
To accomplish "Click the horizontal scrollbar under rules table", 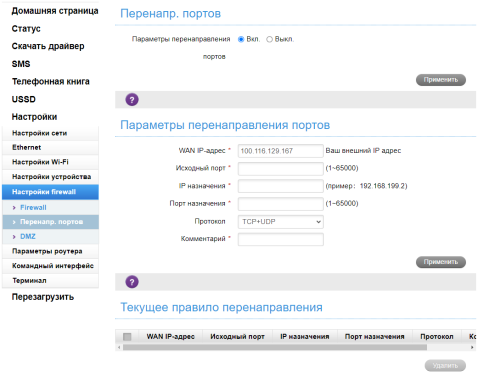I will [x=275, y=347].
